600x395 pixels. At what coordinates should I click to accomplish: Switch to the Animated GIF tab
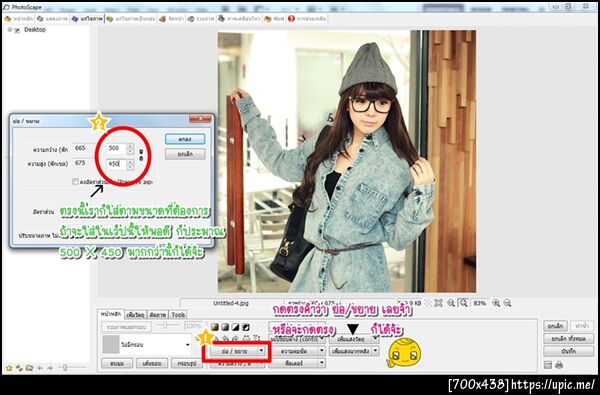(239, 19)
